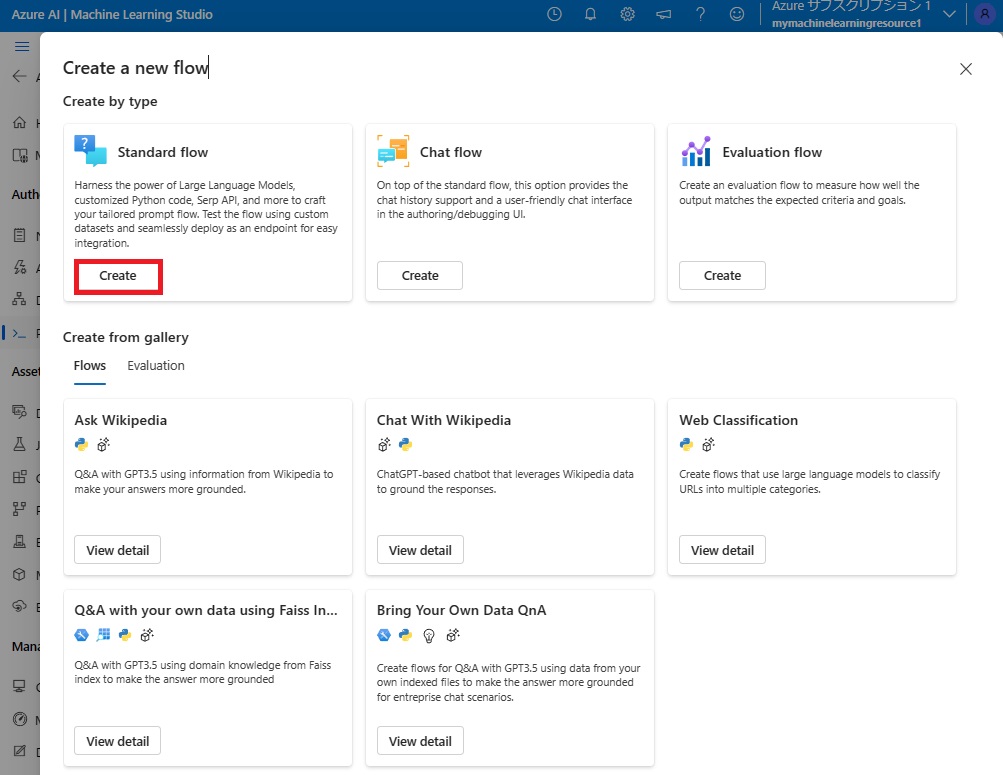This screenshot has height=775, width=1003.
Task: Click the feedback megaphone icon
Action: click(664, 14)
